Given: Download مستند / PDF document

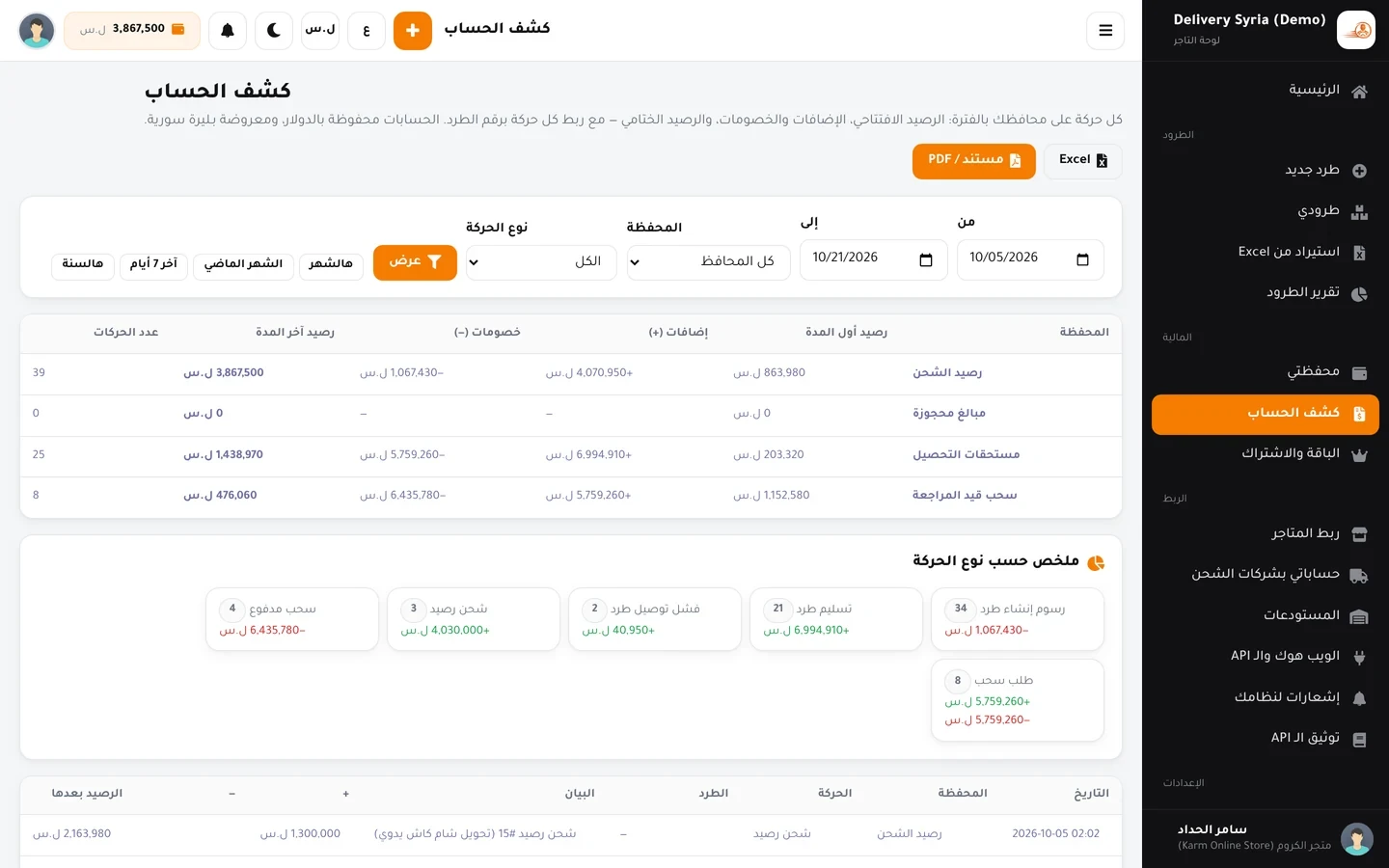Looking at the screenshot, I should click(974, 161).
